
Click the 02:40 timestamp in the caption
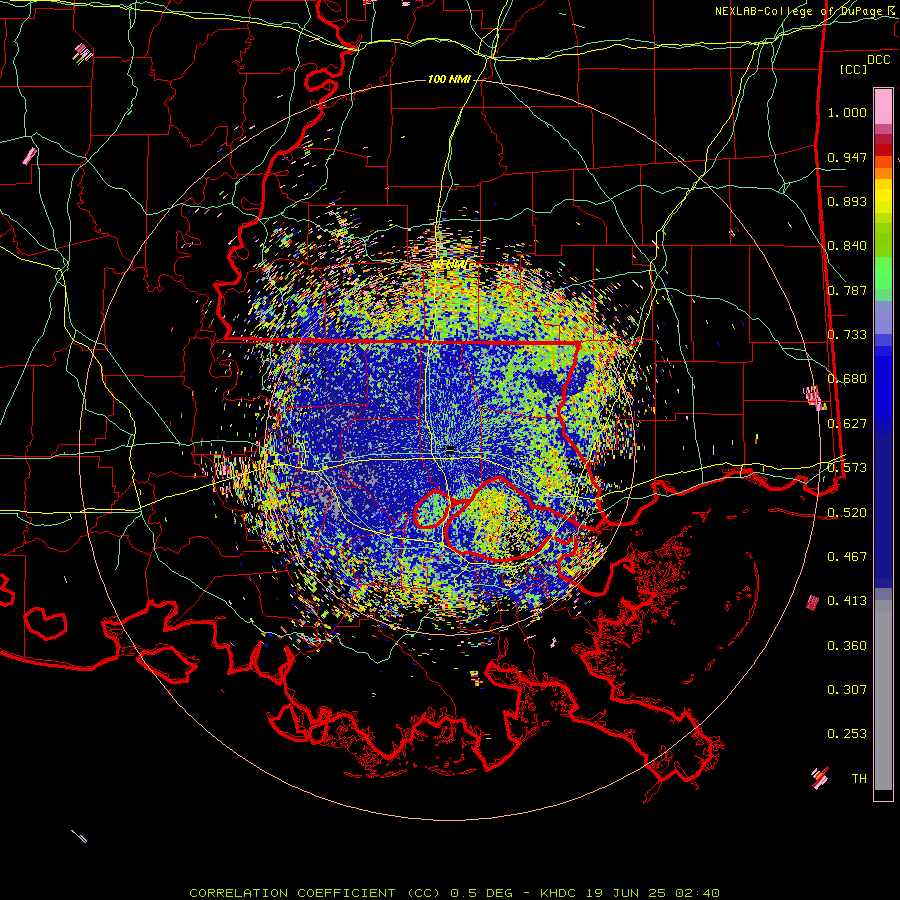pos(697,893)
